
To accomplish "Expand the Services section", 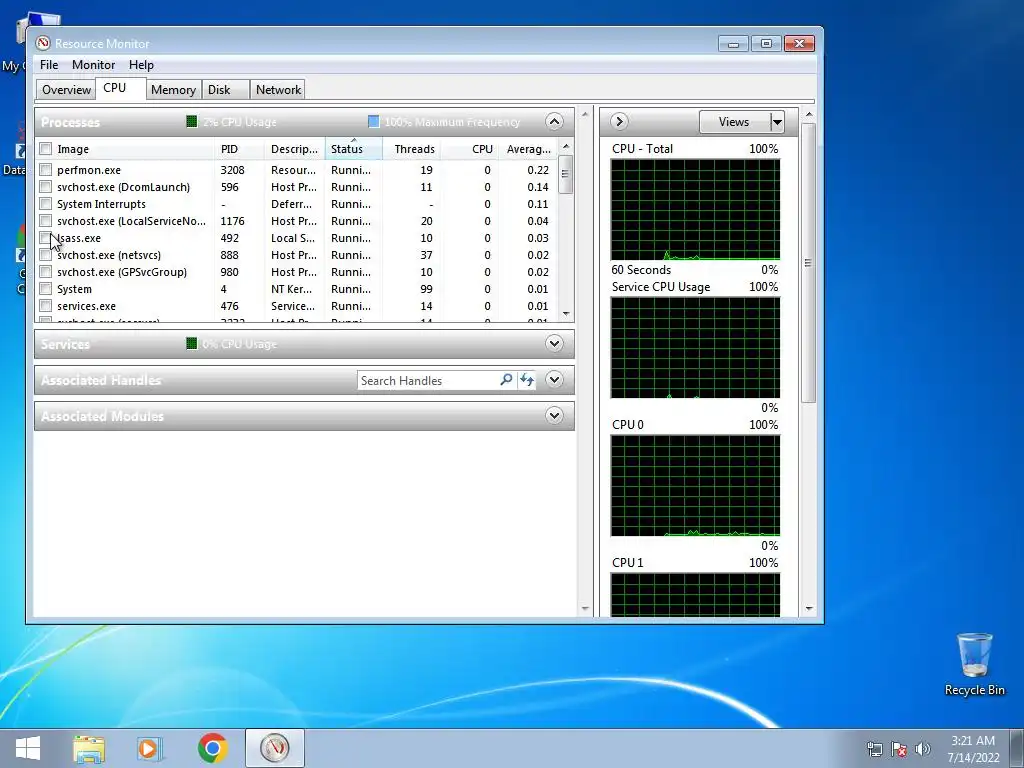I will [554, 344].
